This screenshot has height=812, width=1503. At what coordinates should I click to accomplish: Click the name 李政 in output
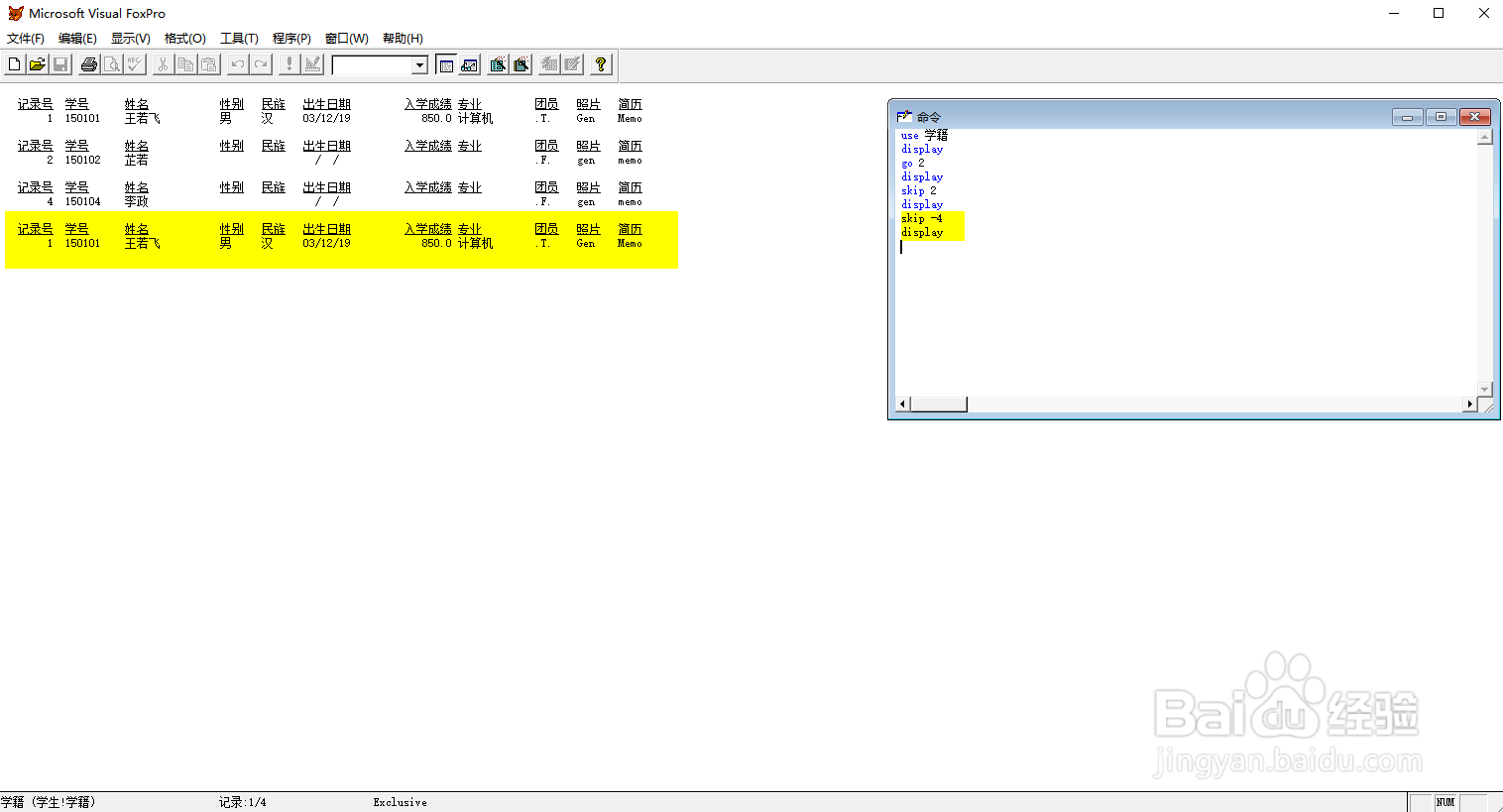click(137, 201)
